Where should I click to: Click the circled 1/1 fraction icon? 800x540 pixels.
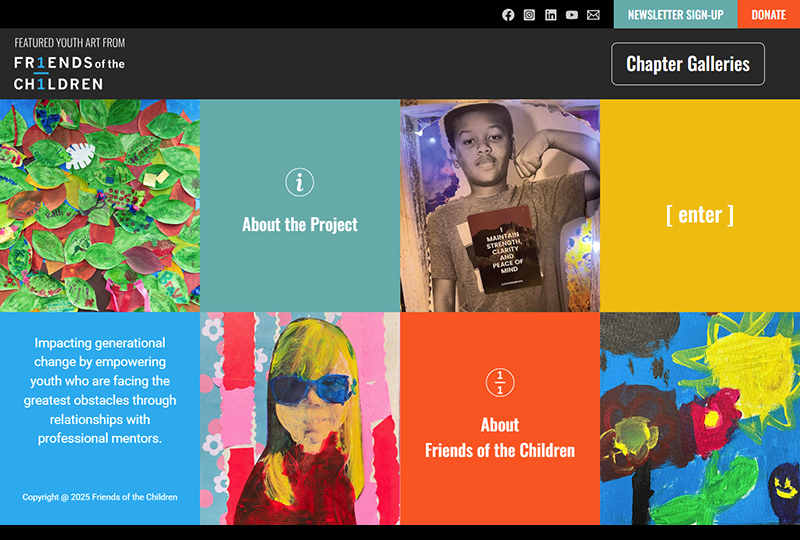(x=500, y=382)
